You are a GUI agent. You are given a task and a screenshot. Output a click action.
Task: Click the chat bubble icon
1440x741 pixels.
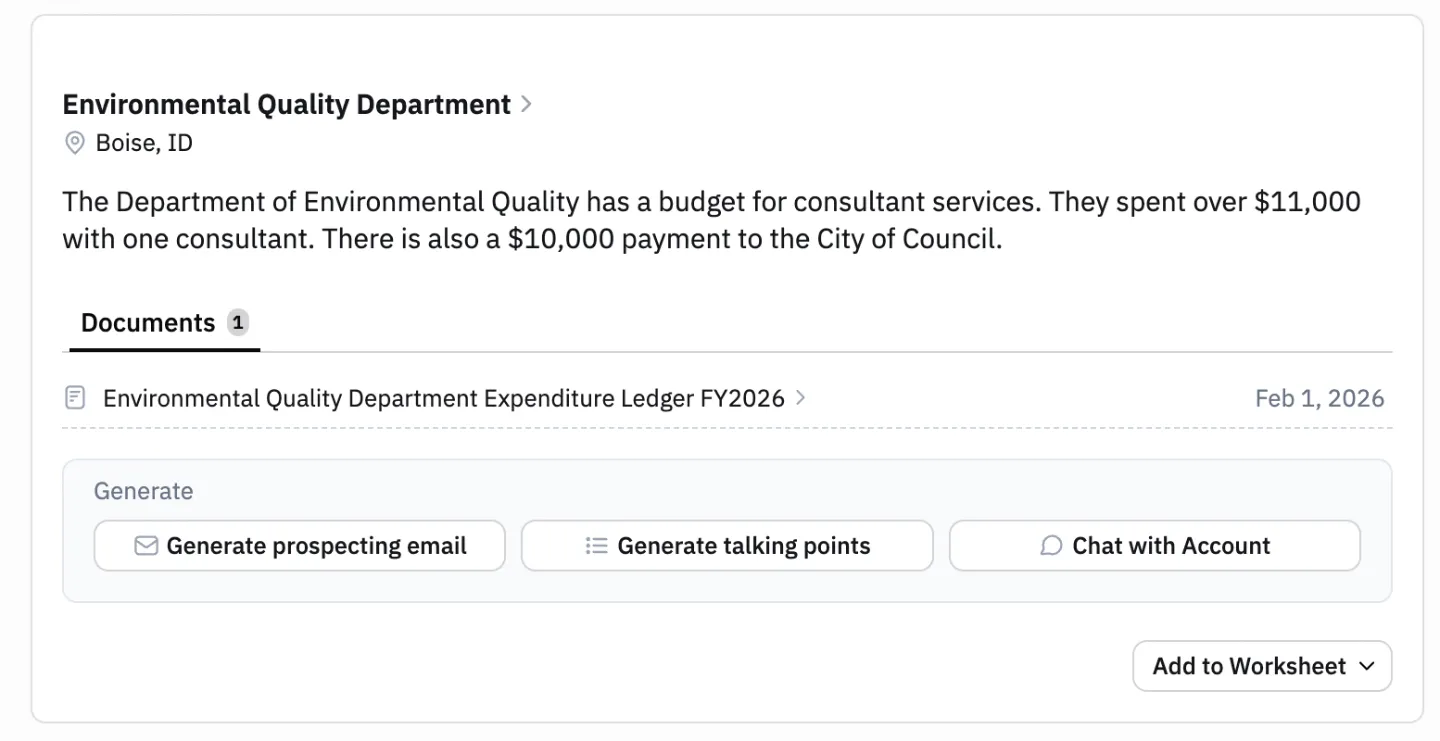tap(1051, 546)
